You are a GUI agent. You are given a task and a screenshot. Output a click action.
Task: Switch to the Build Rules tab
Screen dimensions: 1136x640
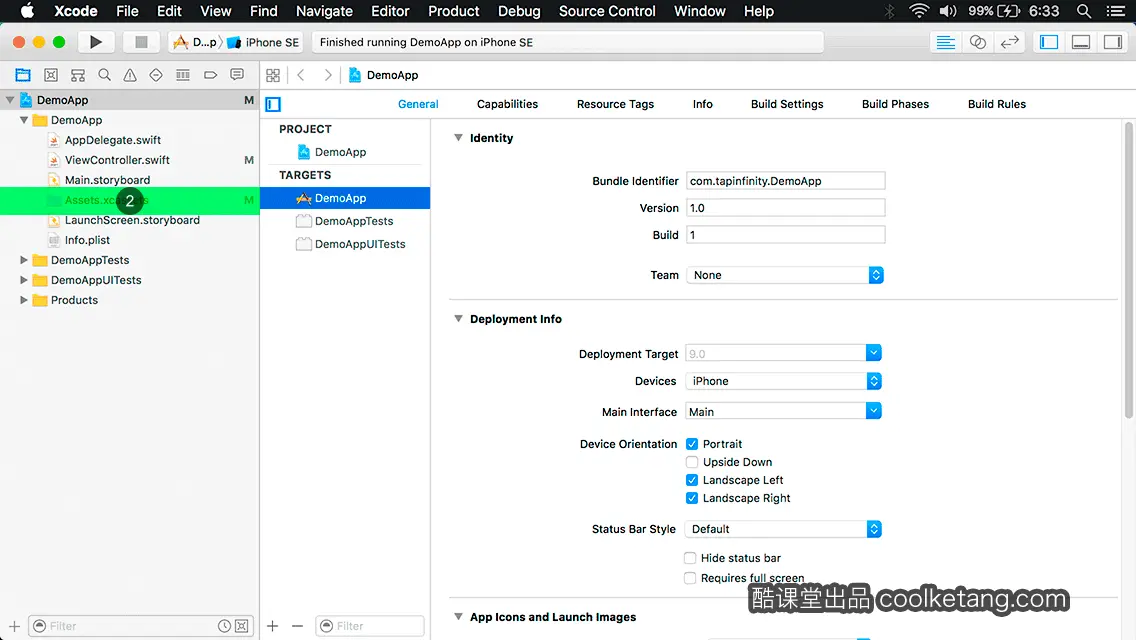(996, 104)
